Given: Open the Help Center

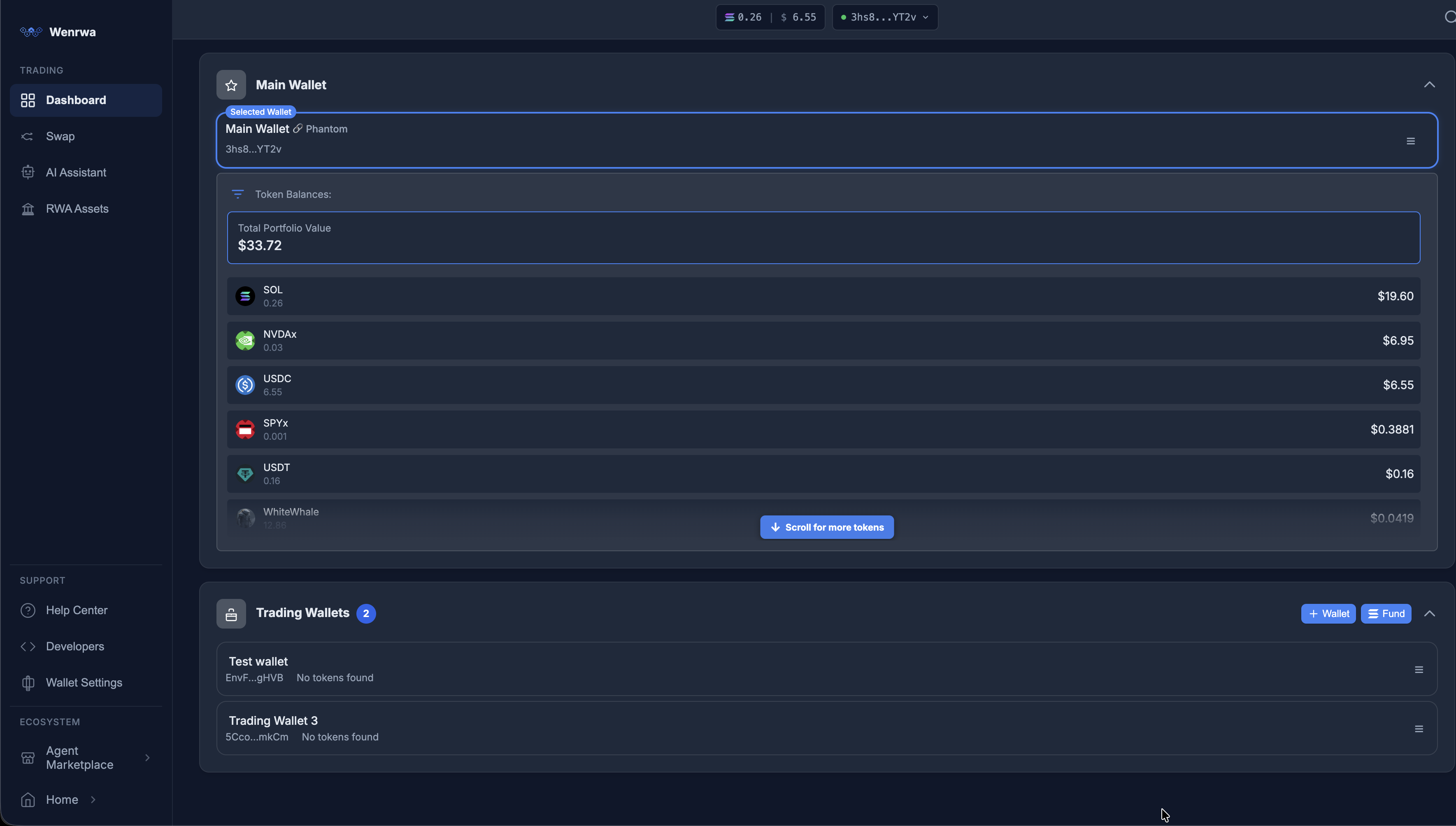Looking at the screenshot, I should 86,610.
